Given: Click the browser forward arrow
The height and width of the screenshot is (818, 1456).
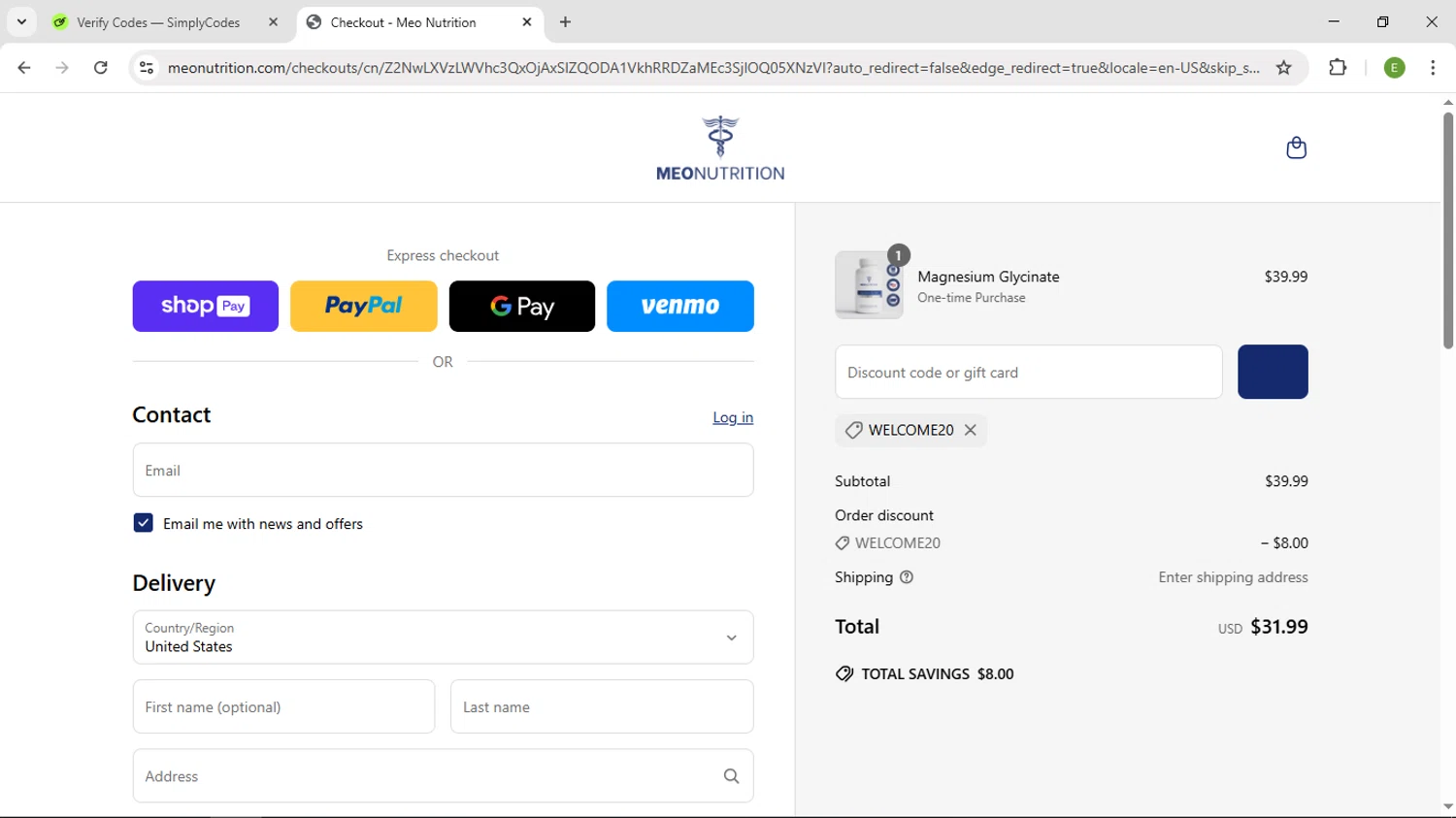Looking at the screenshot, I should click(62, 68).
